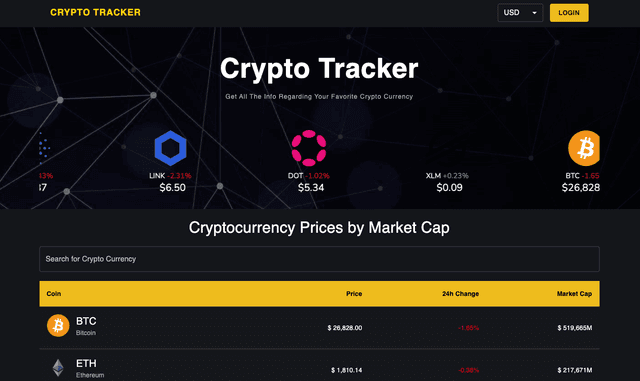
Task: Click the Bitcoin icon in the table row
Action: click(x=58, y=325)
